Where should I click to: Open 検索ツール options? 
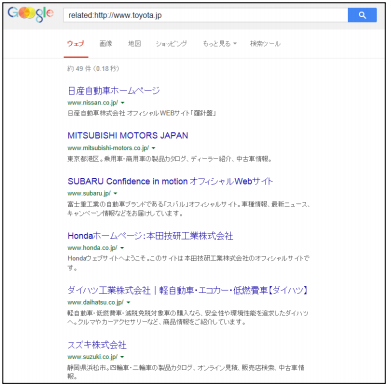pos(265,44)
